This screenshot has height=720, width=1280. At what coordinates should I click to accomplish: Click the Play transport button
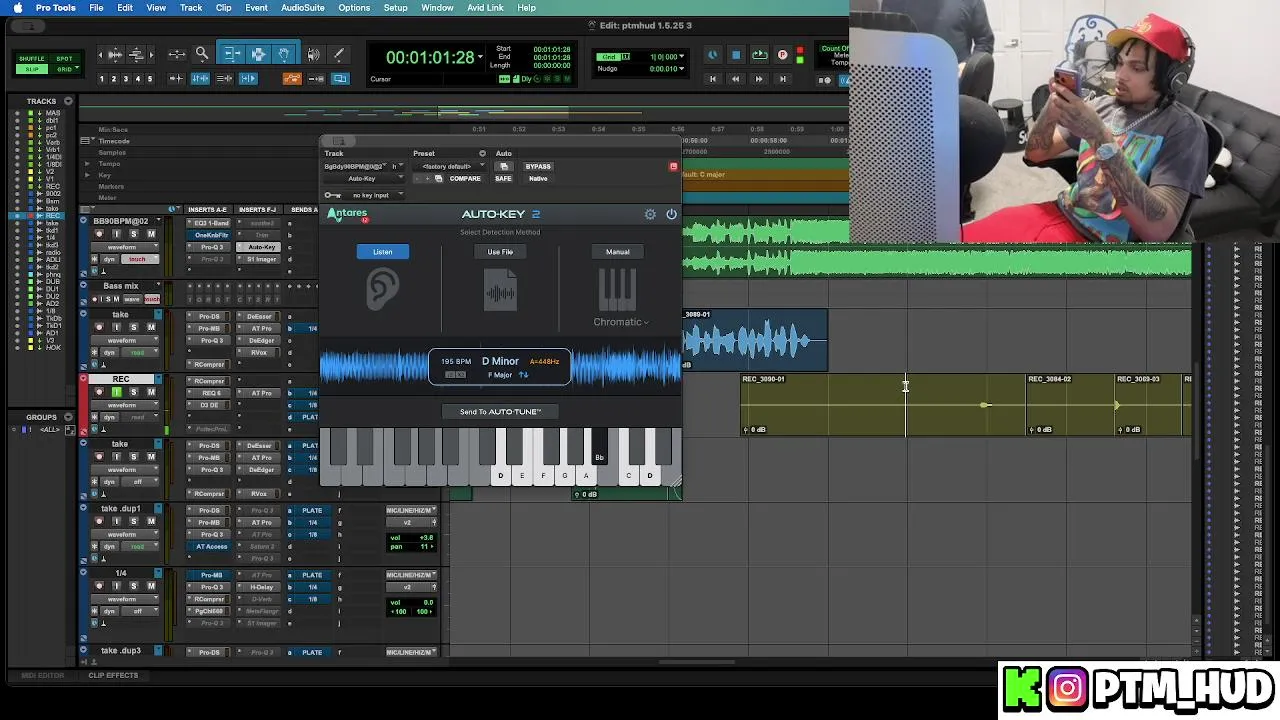coord(759,55)
